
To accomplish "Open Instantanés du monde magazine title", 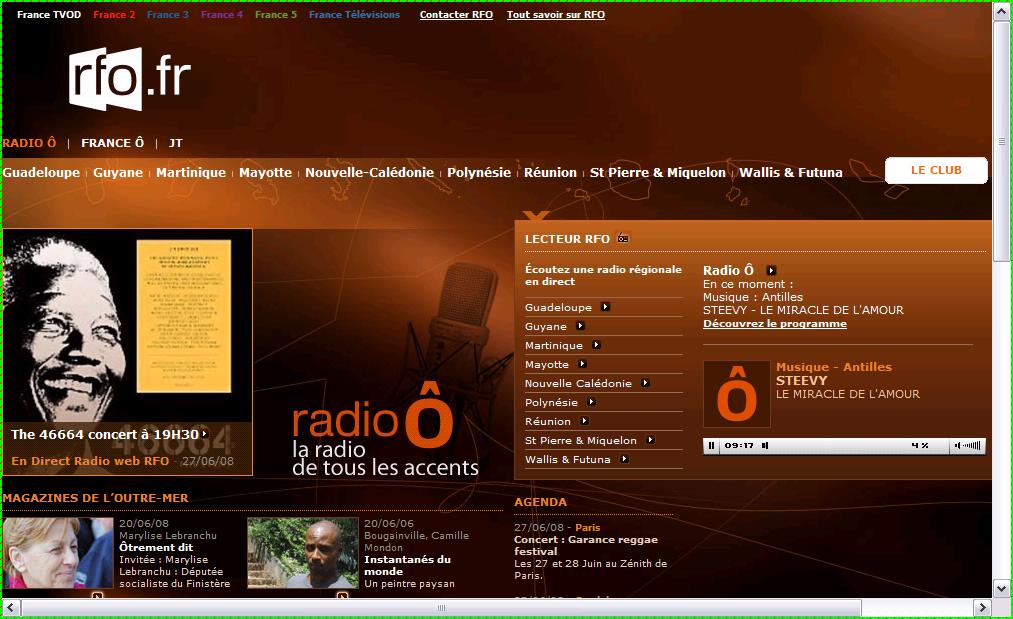I will click(x=408, y=565).
